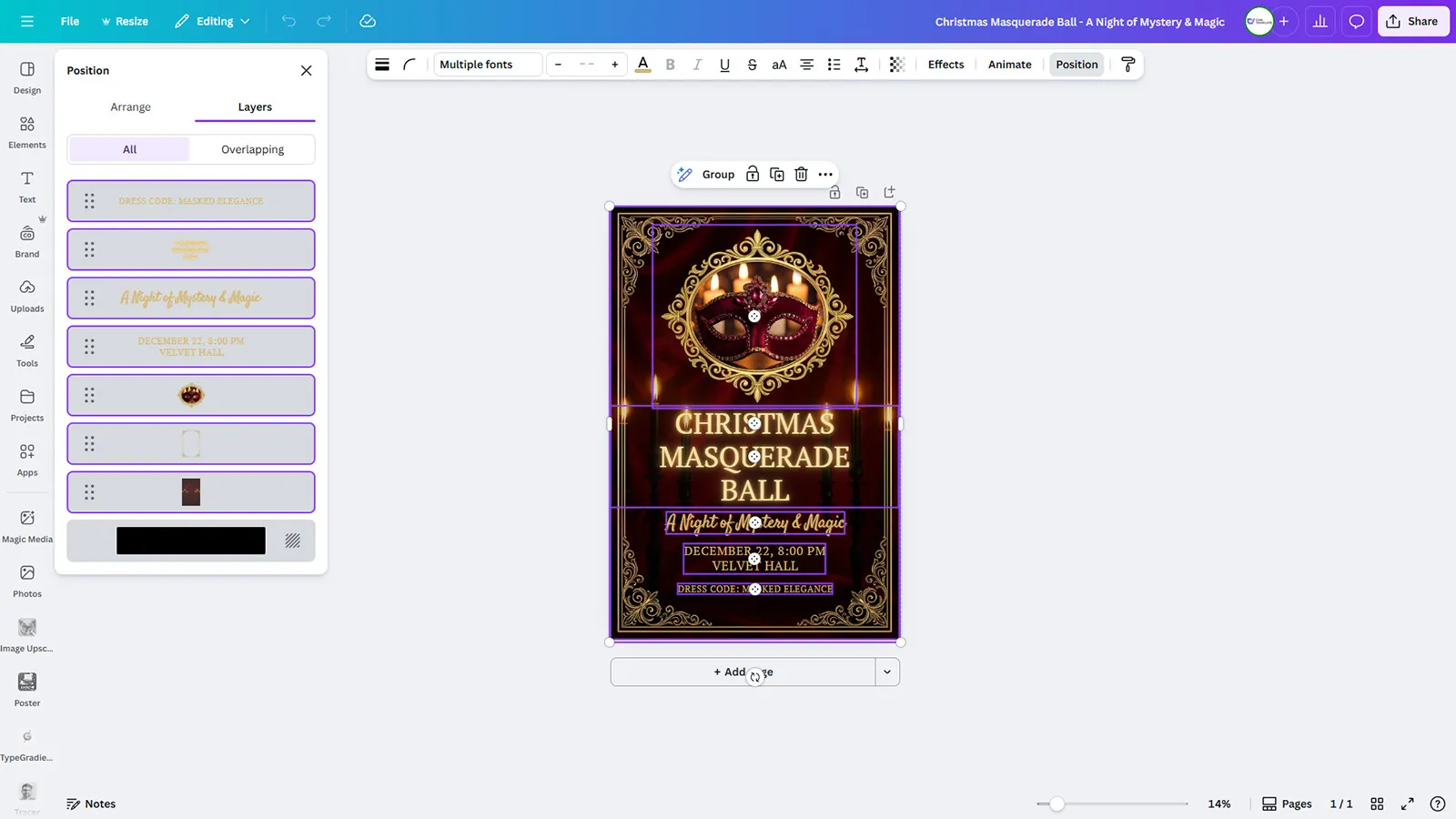Delete selection with the trash icon
1456x819 pixels.
click(x=801, y=175)
